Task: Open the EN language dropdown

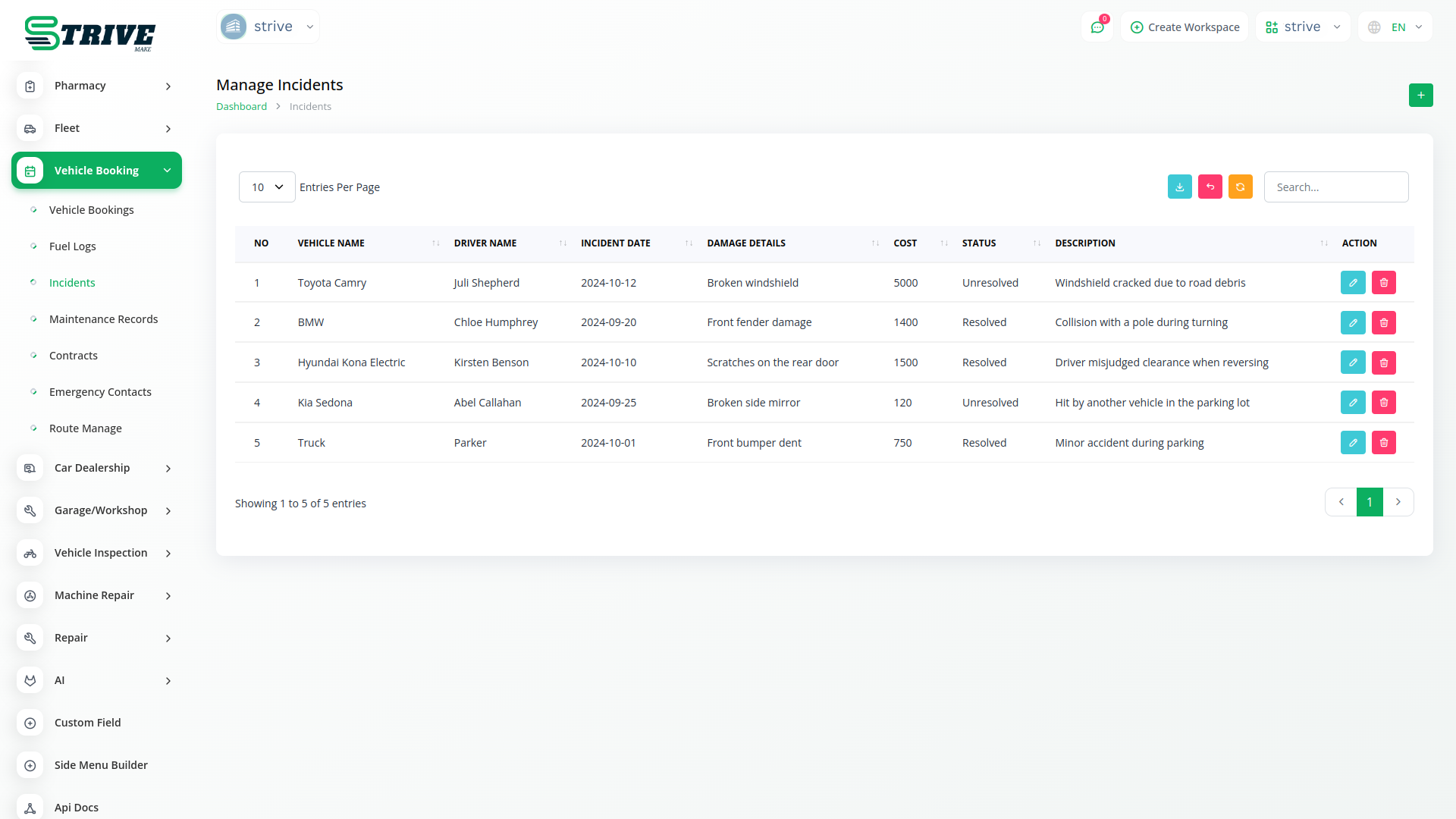Action: pyautogui.click(x=1395, y=27)
